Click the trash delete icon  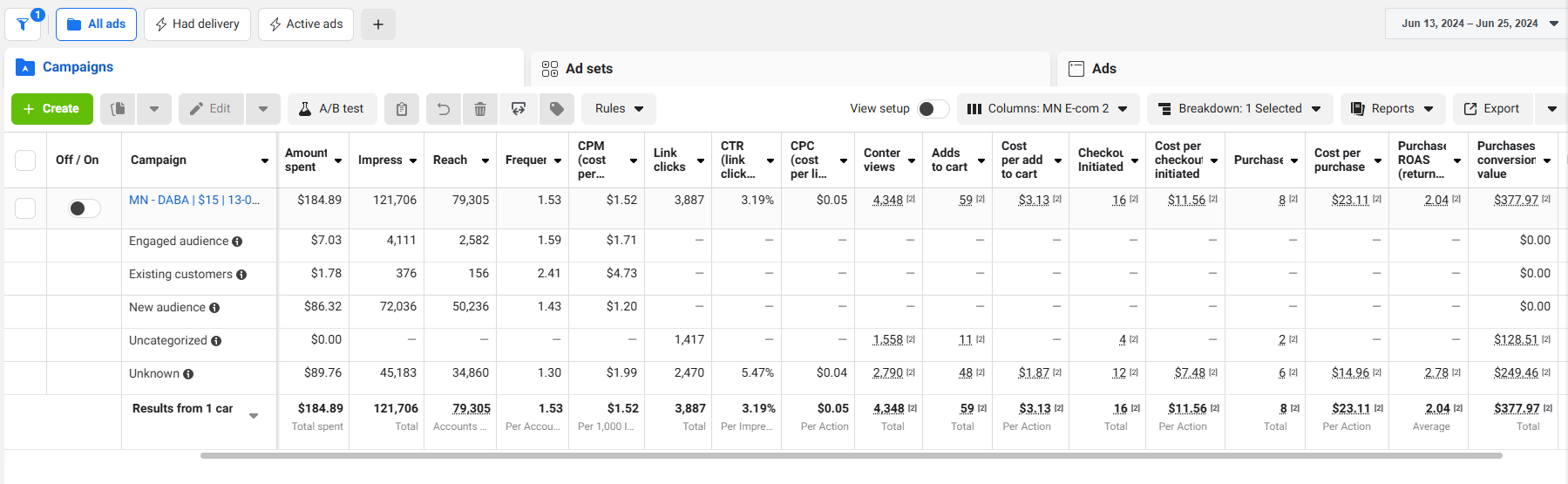coord(480,109)
